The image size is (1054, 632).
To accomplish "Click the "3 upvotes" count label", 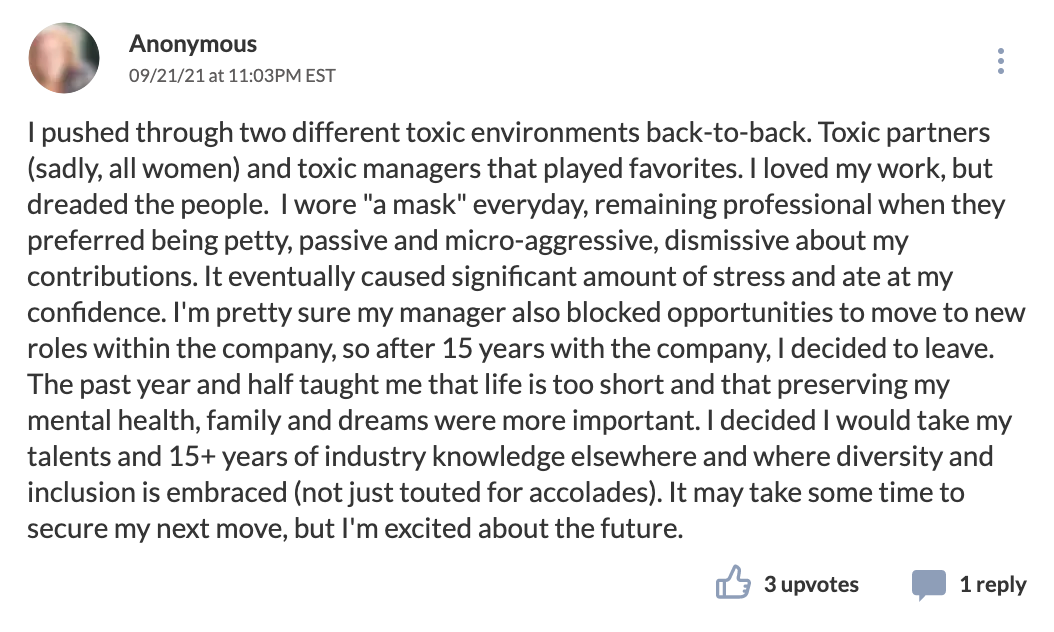I will pyautogui.click(x=811, y=584).
